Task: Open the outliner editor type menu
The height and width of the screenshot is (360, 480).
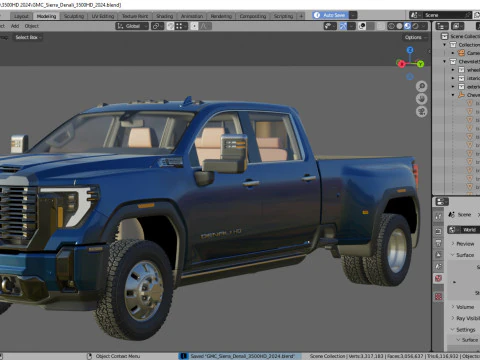Action: coord(442,26)
